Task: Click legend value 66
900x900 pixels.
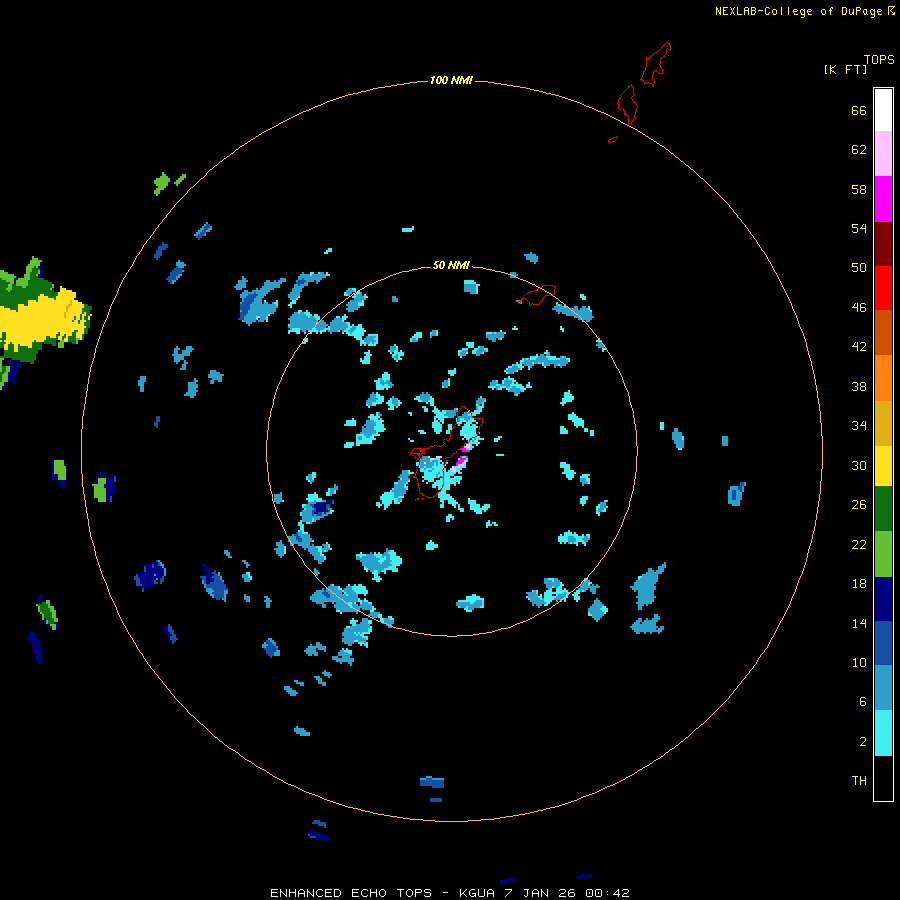Action: [859, 110]
